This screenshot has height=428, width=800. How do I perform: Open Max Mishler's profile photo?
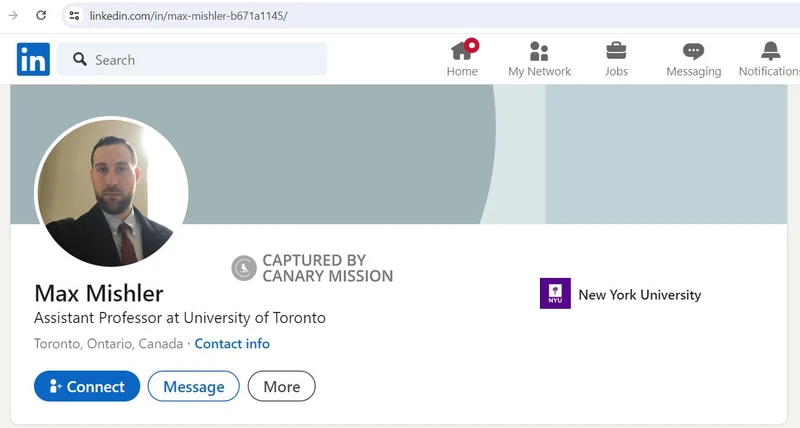point(111,192)
